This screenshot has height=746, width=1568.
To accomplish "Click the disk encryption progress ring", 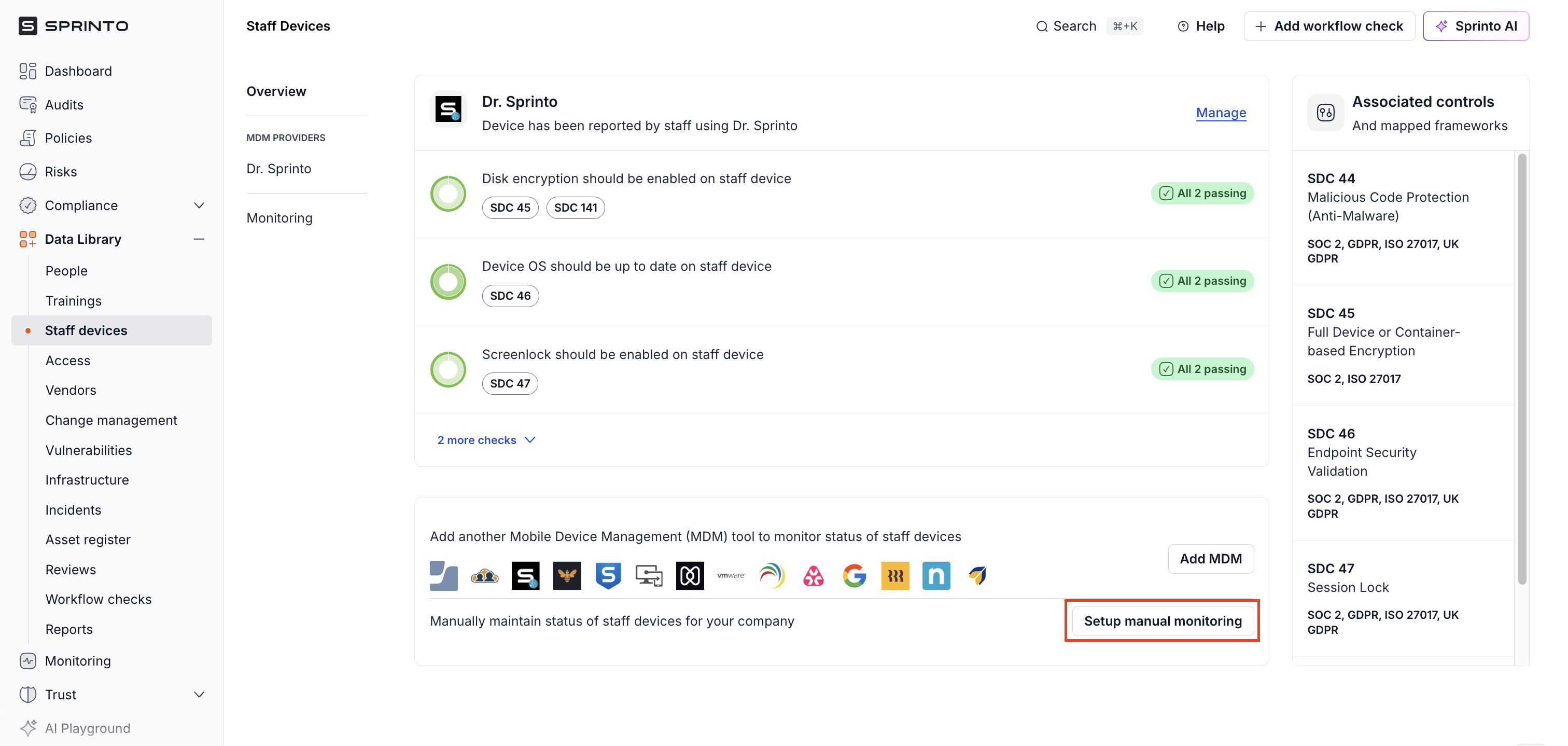I will pos(448,194).
